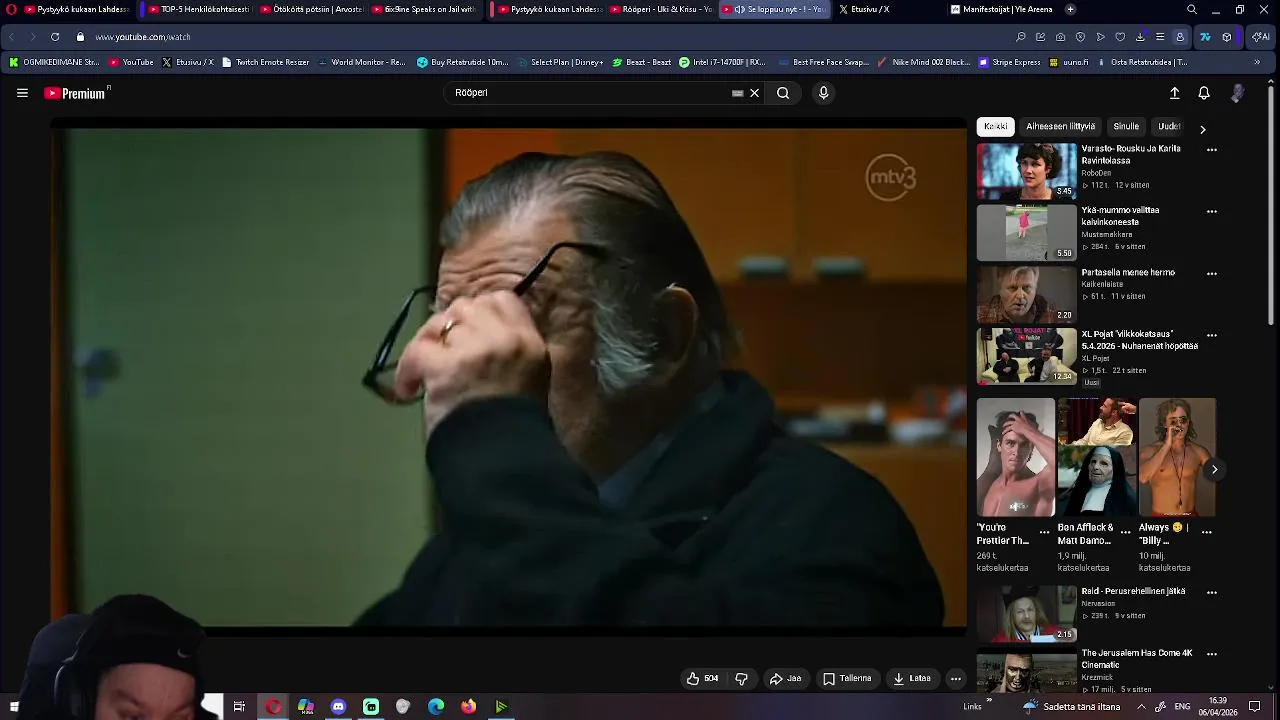Save the video with the Tallenna button
1280x720 pixels.
point(847,678)
